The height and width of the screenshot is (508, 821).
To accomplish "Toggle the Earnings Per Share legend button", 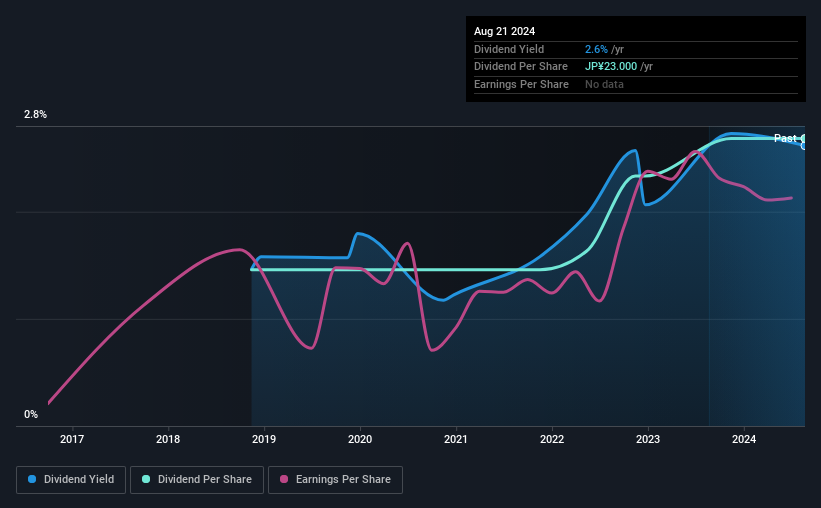I will [x=336, y=479].
